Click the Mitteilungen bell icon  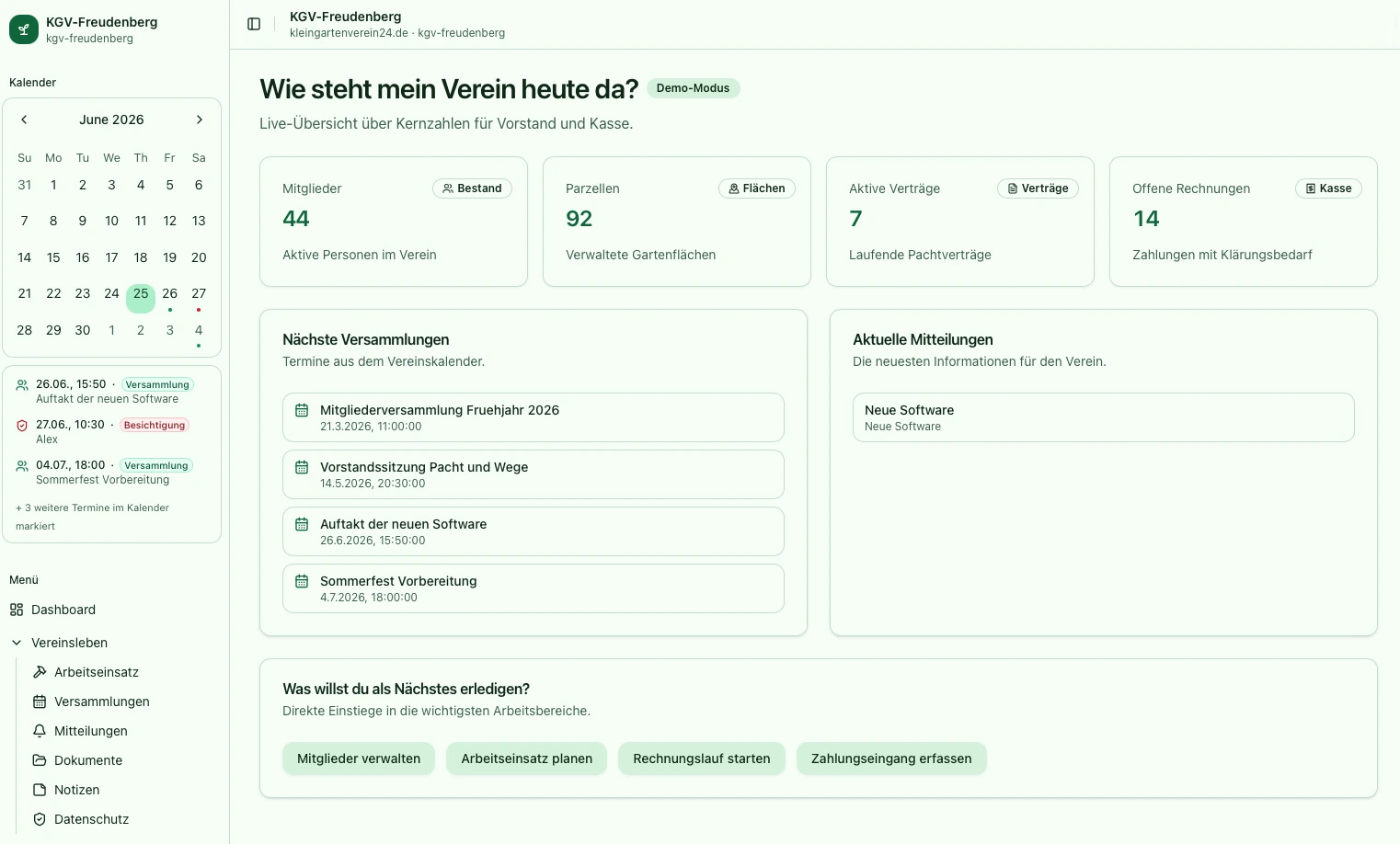pos(40,731)
